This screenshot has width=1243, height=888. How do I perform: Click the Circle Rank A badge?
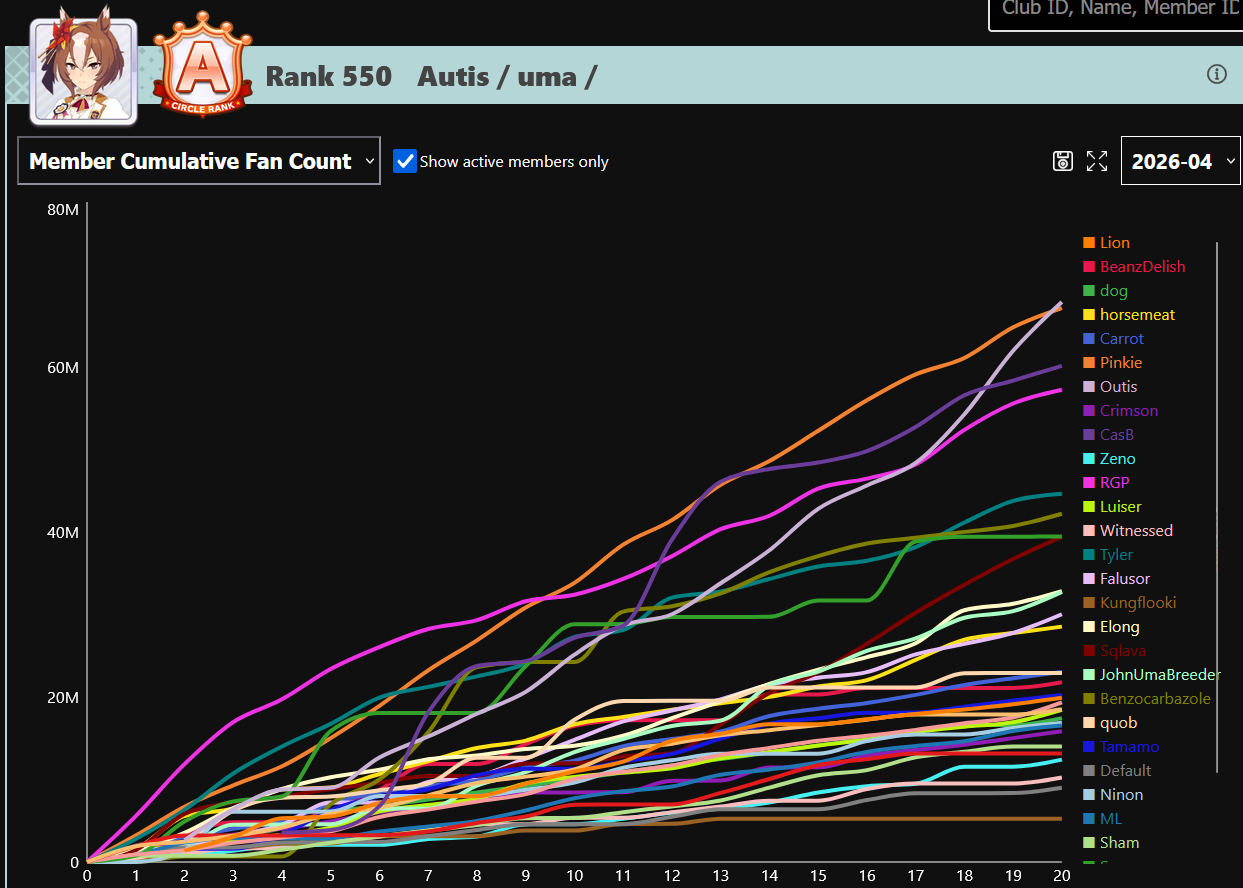pos(202,65)
